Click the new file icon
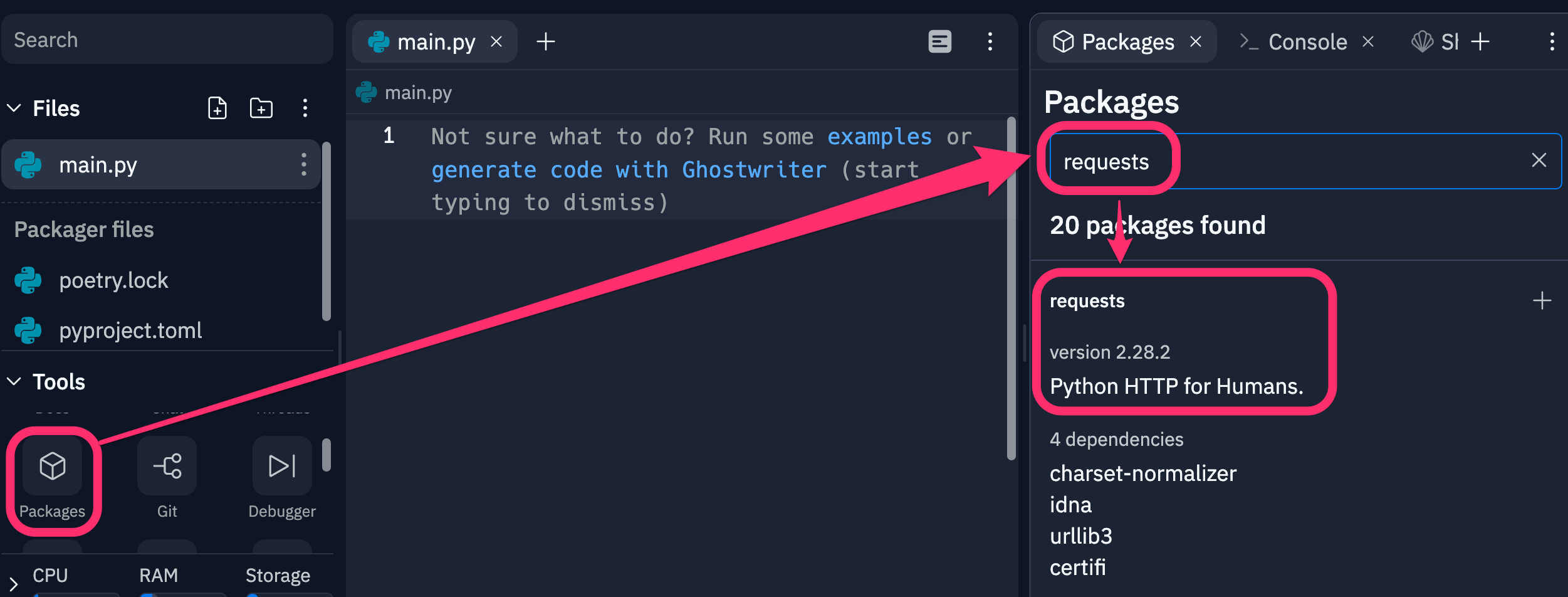The width and height of the screenshot is (1568, 597). (x=217, y=108)
